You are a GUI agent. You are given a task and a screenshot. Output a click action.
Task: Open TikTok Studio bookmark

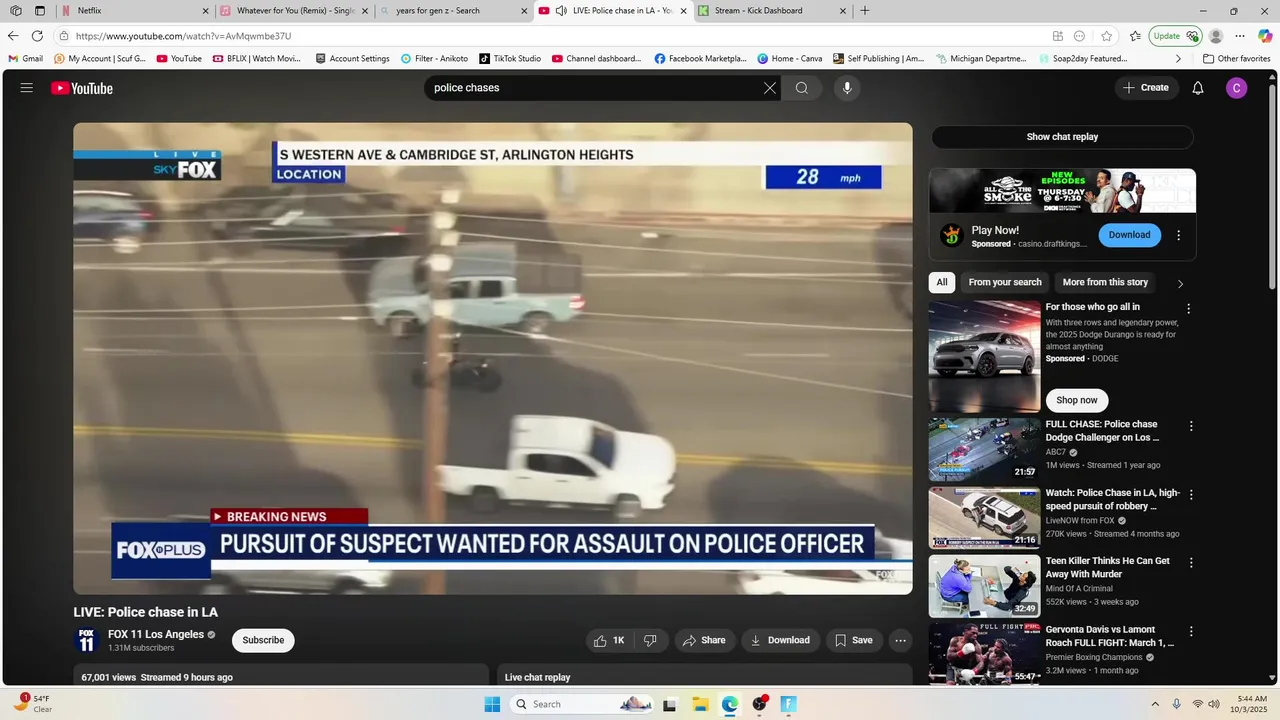(x=510, y=59)
